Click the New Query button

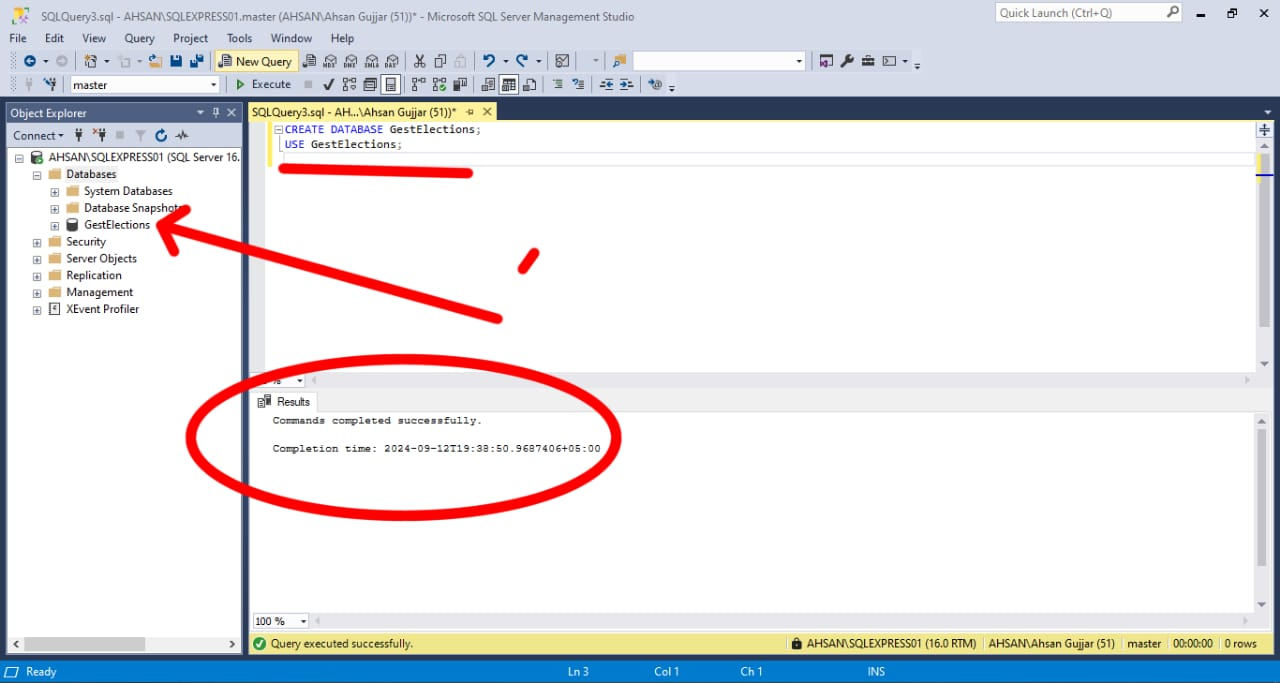coord(255,61)
